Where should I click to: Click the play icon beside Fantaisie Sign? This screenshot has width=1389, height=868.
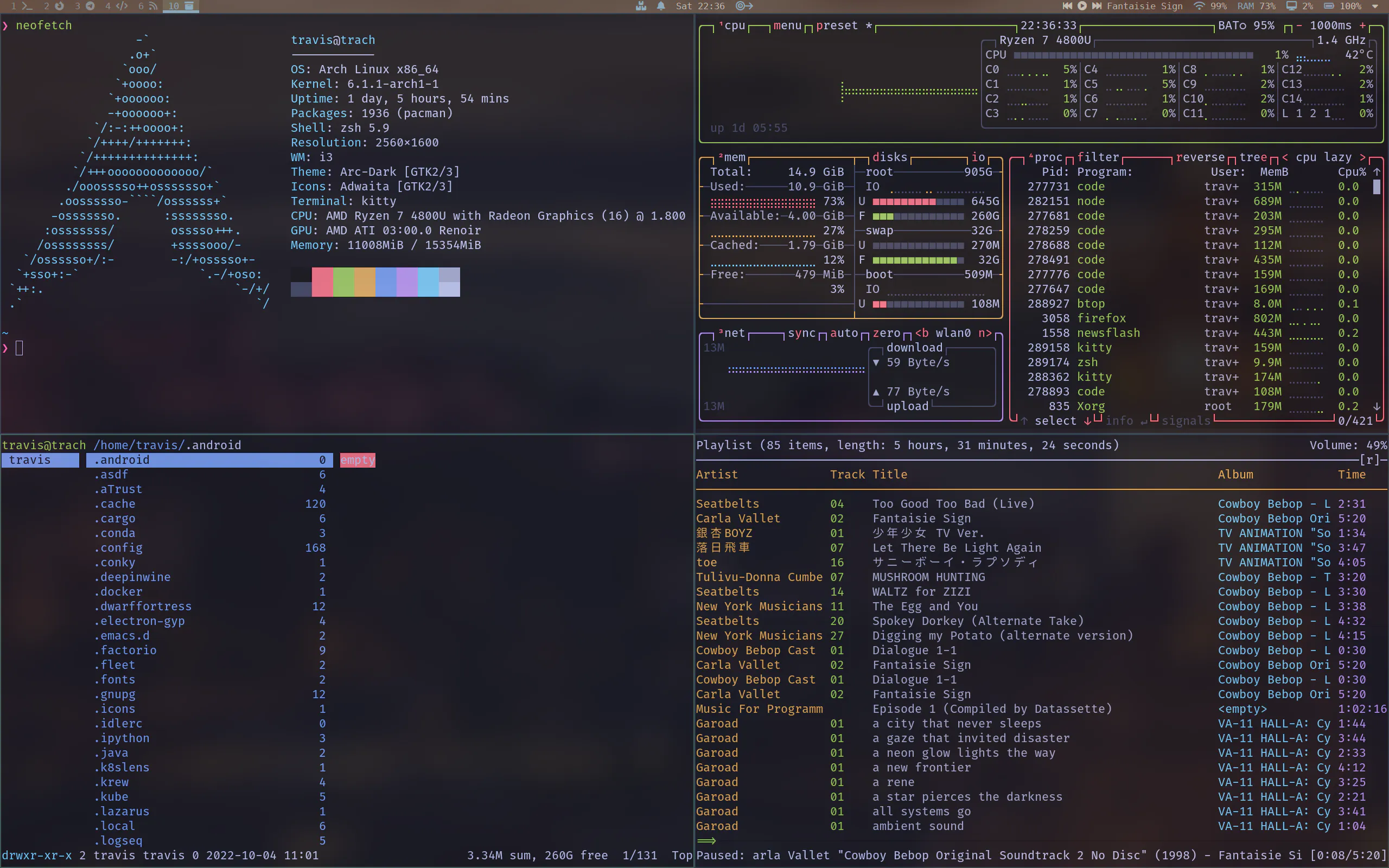[1081, 7]
